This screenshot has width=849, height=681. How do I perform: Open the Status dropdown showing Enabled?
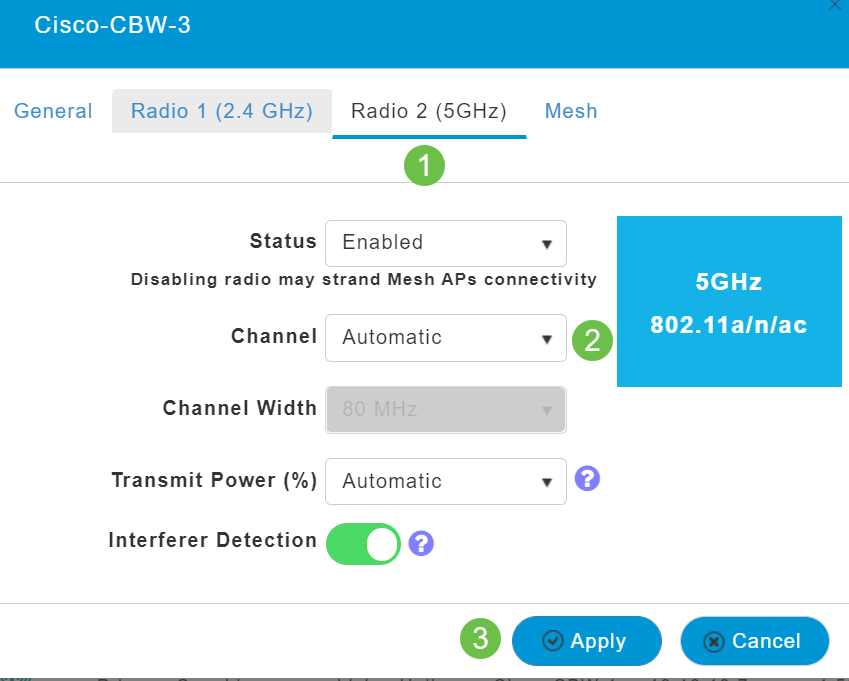tap(445, 243)
